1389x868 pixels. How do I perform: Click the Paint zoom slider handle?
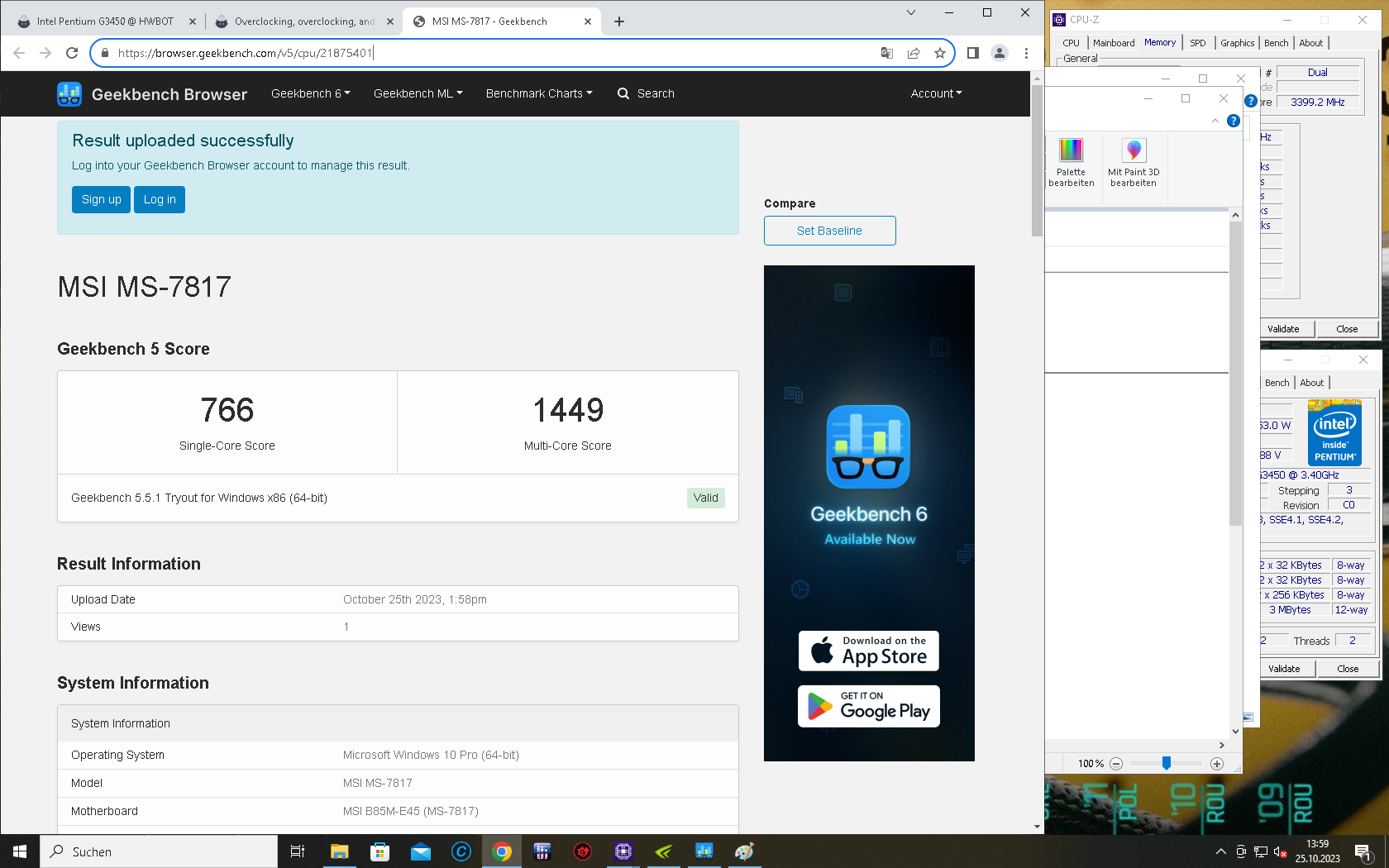1166,763
